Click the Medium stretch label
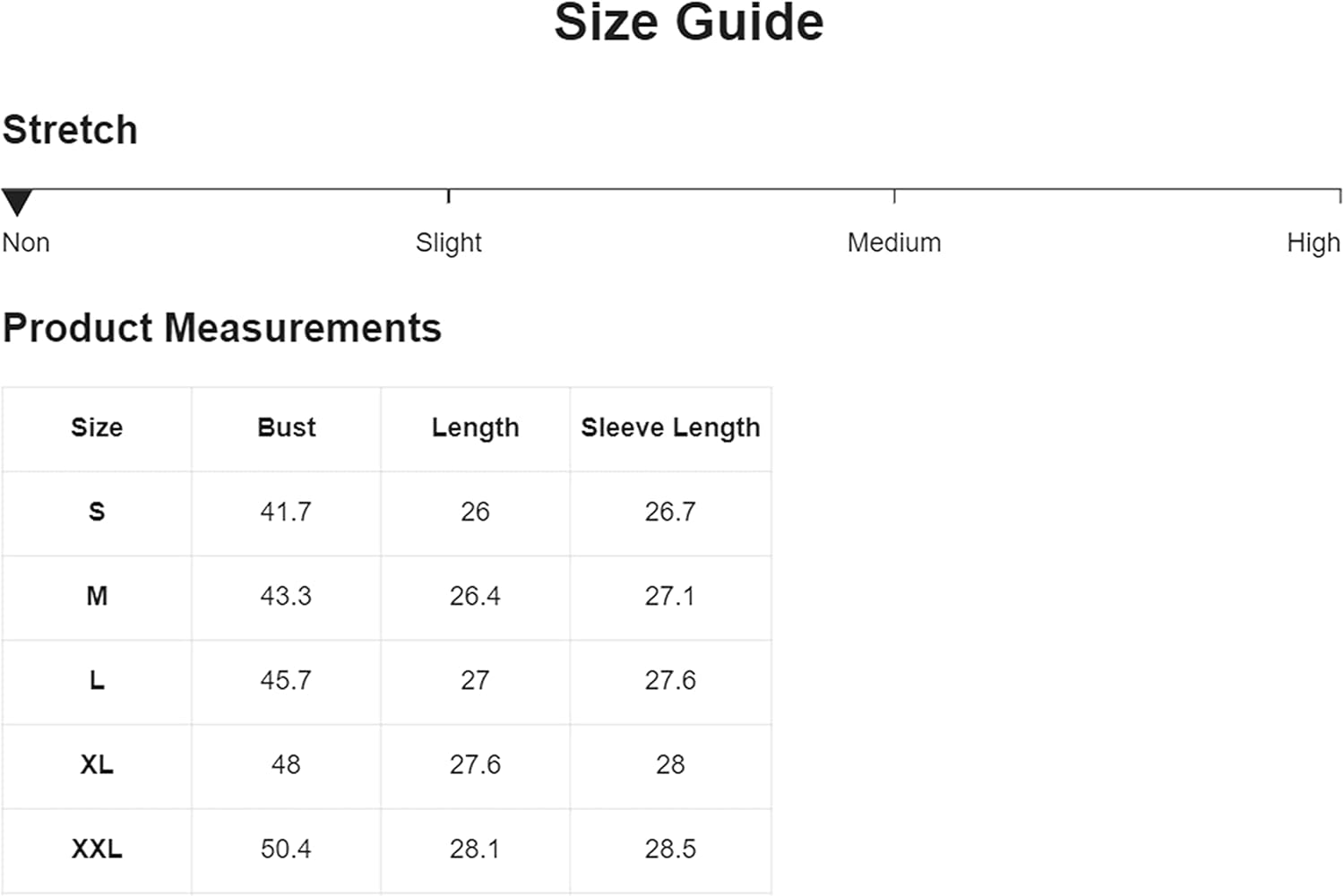Screen dimensions: 1344x896 893,243
